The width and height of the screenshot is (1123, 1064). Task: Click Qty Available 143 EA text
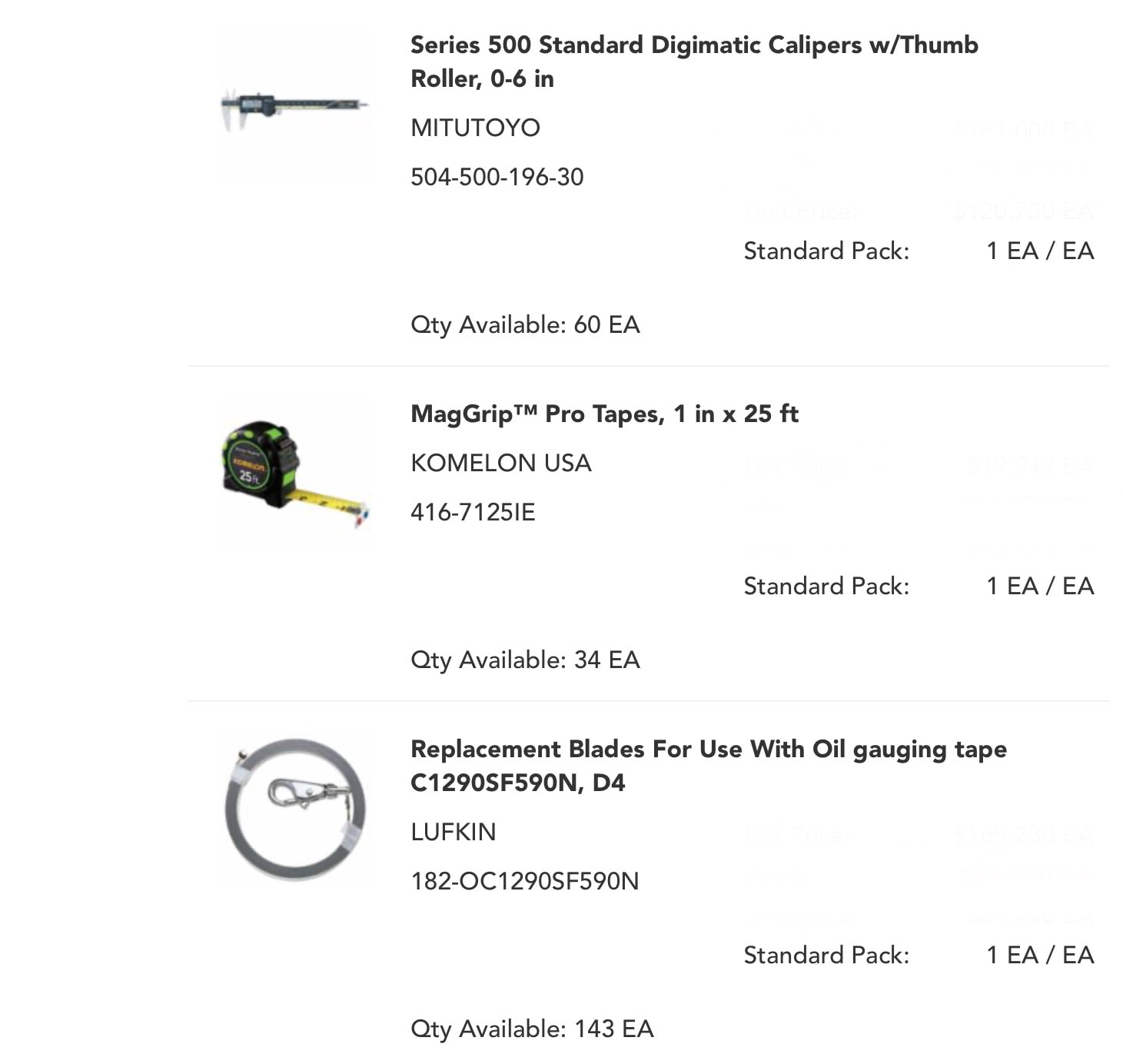pos(532,1029)
